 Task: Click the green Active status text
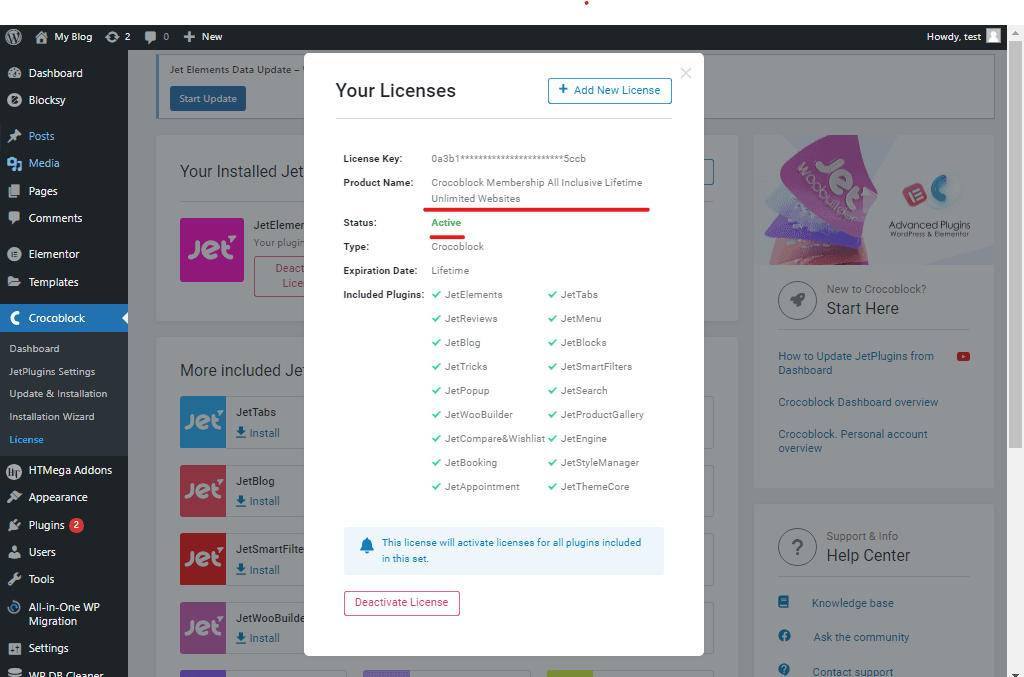coord(446,223)
